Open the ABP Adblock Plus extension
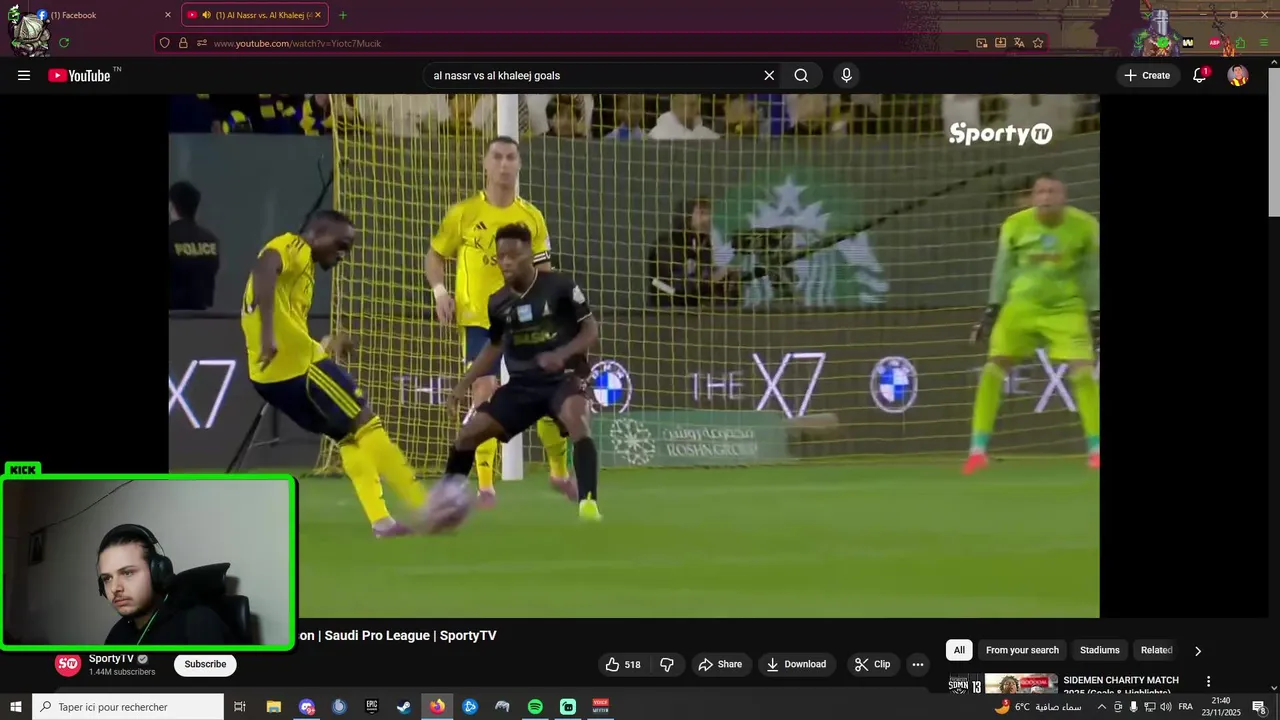Image resolution: width=1280 pixels, height=720 pixels. 1215,43
